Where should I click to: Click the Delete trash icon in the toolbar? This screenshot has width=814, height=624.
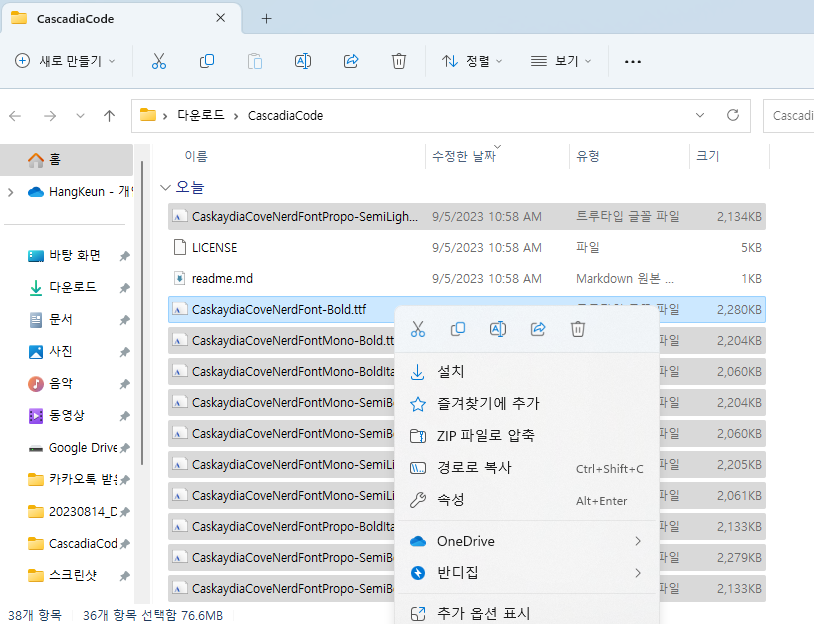coord(399,61)
